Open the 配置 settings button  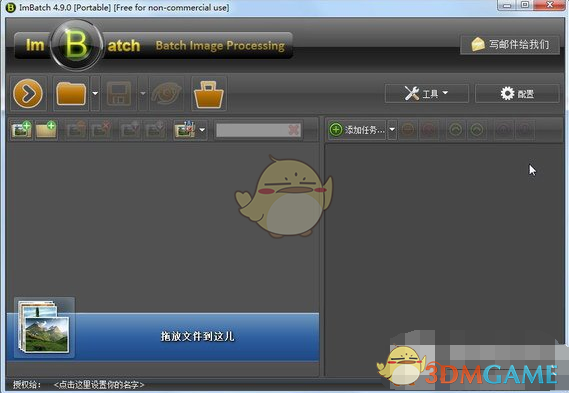click(x=517, y=94)
